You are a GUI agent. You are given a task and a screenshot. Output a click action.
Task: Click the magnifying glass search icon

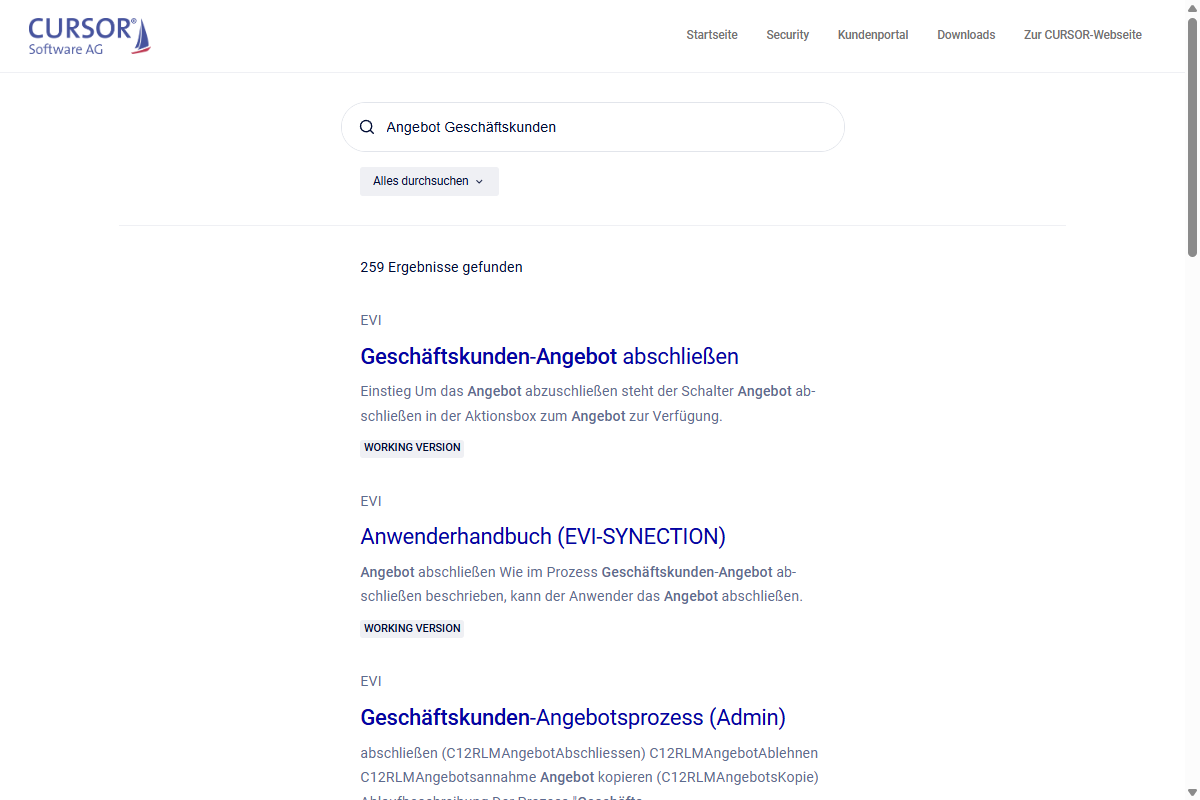(367, 127)
